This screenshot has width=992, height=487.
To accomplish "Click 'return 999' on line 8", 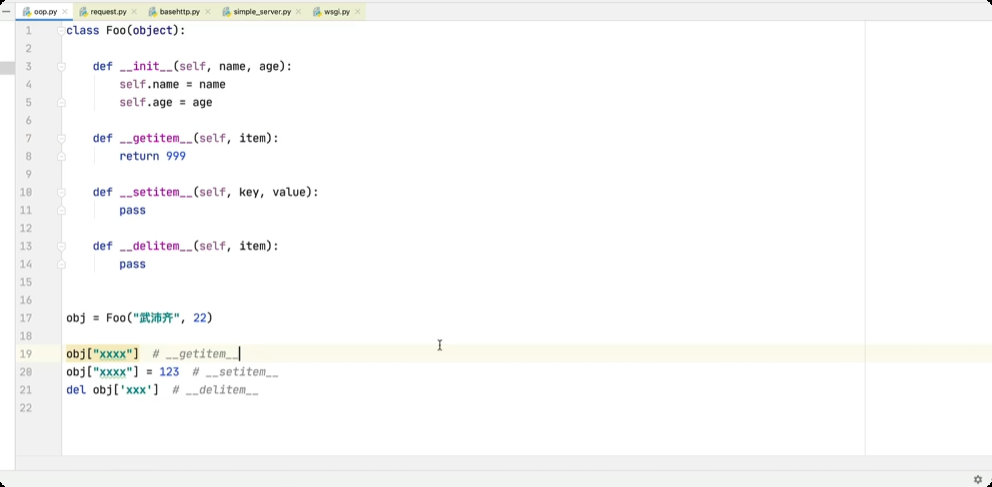I will point(152,156).
